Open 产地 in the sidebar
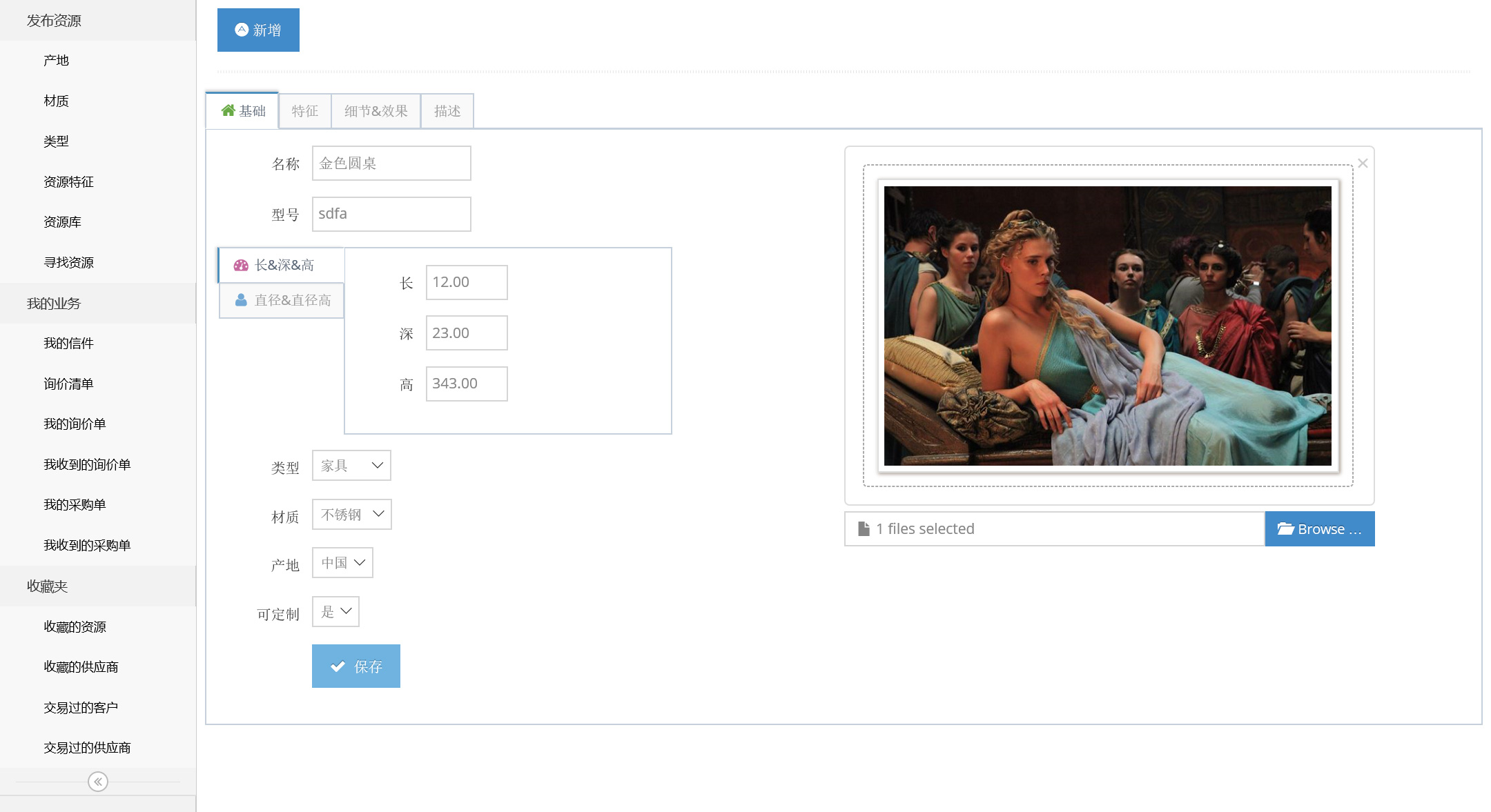 point(98,61)
